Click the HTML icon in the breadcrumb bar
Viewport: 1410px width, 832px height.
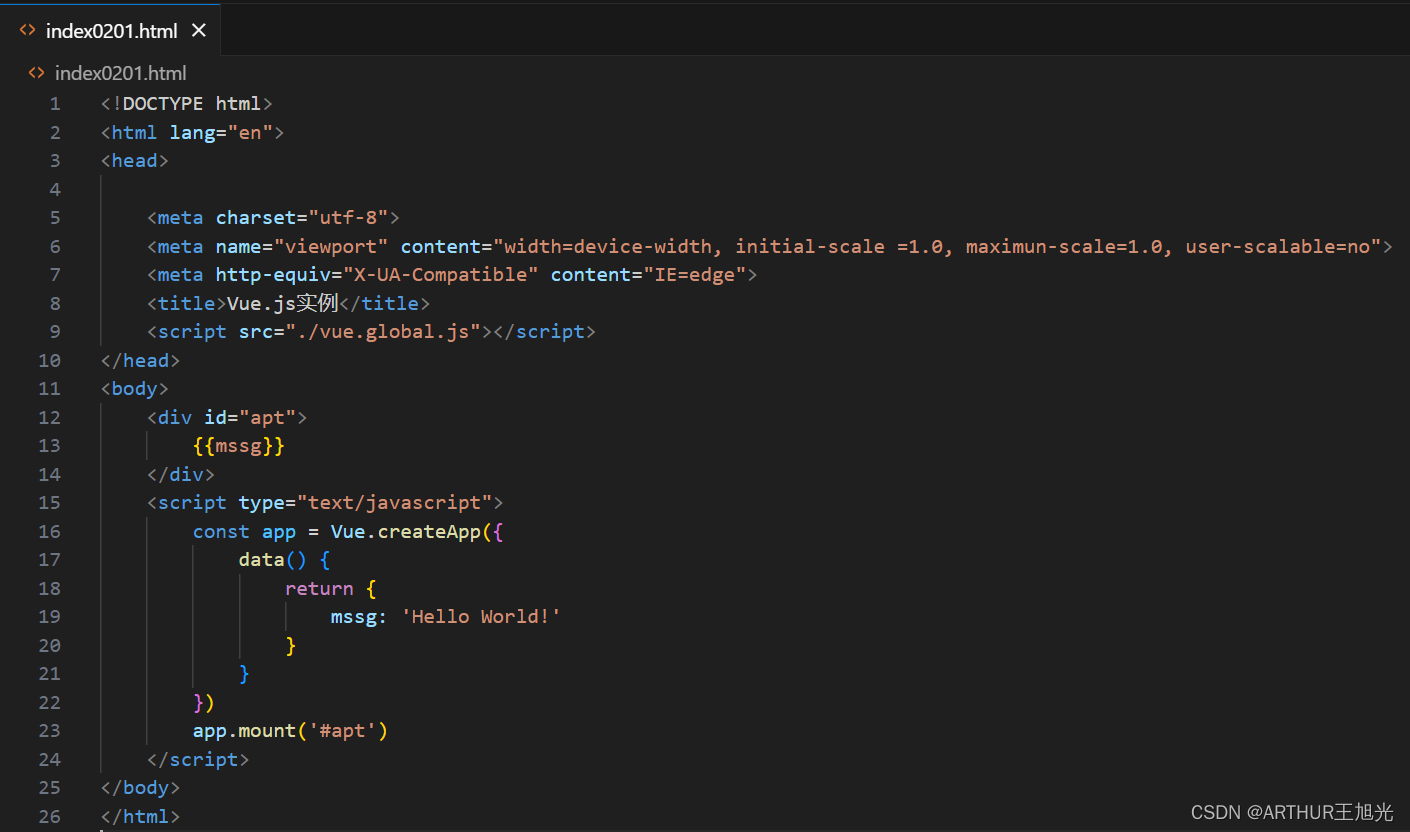pyautogui.click(x=36, y=72)
